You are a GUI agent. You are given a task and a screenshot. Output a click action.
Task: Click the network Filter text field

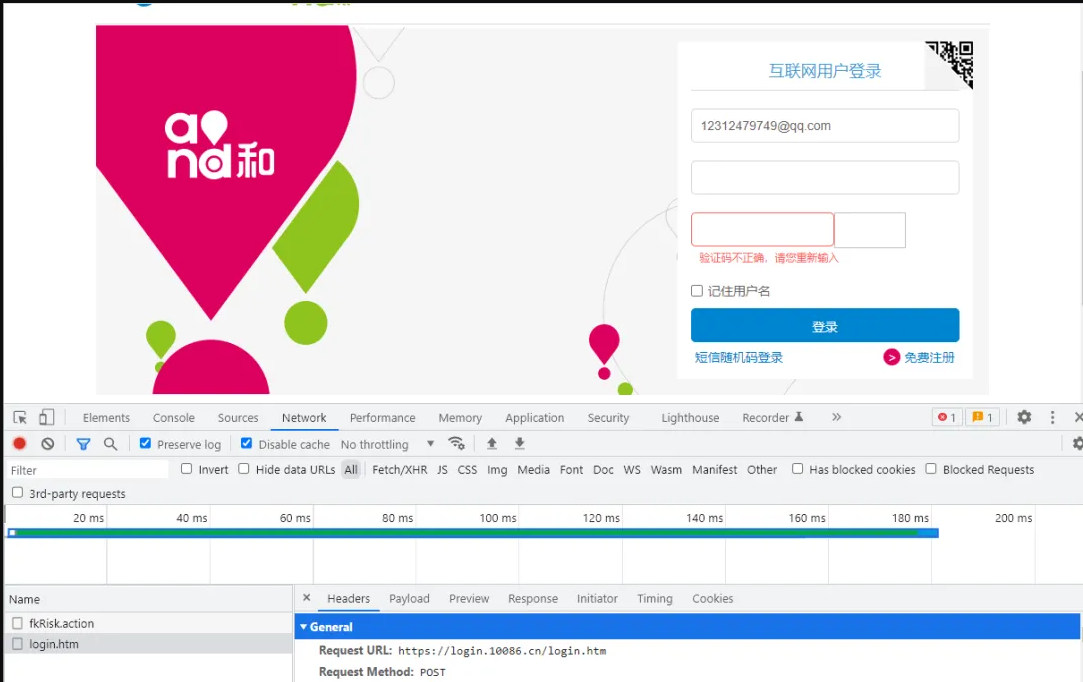pyautogui.click(x=87, y=470)
